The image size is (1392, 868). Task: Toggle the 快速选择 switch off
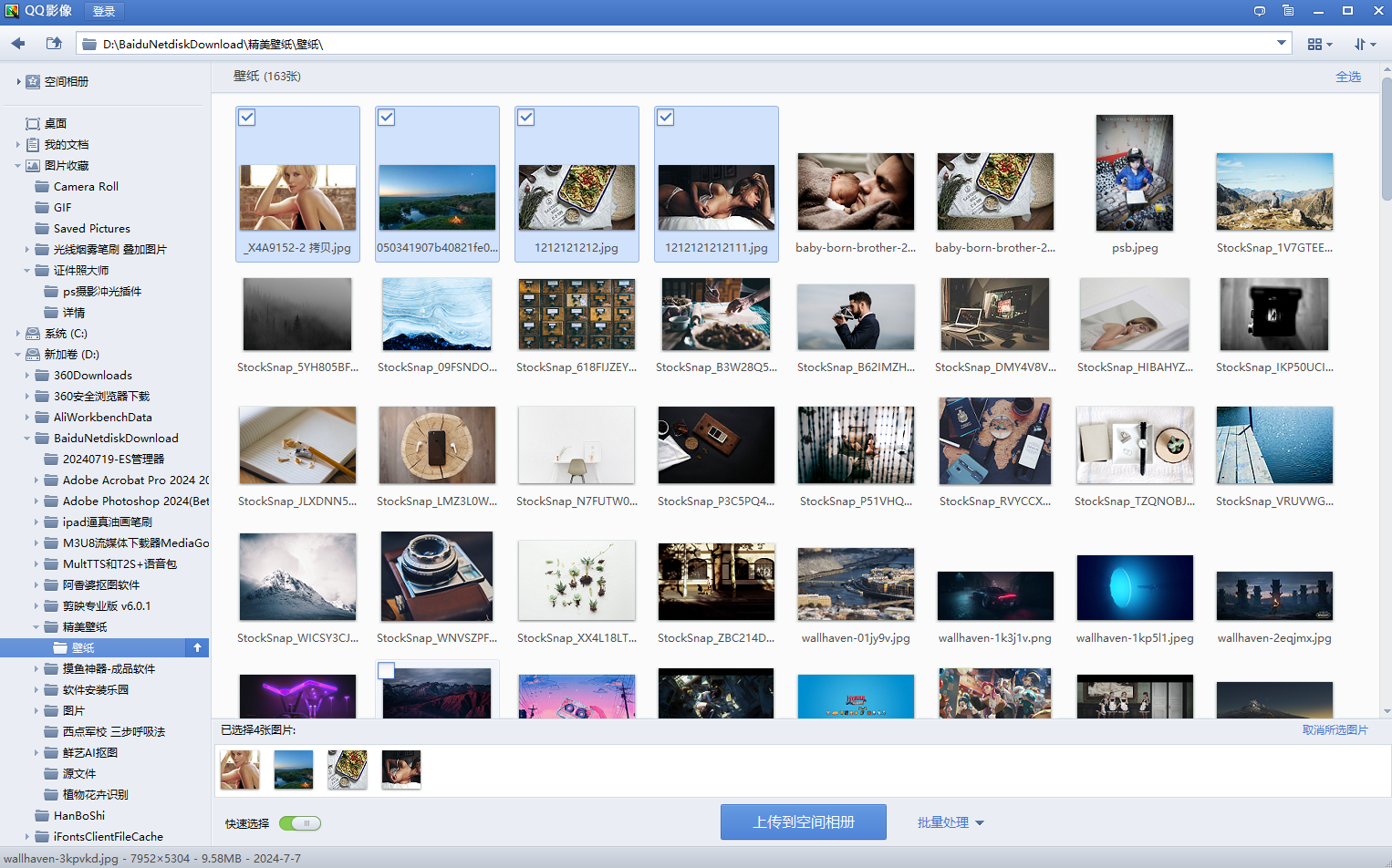(x=300, y=823)
